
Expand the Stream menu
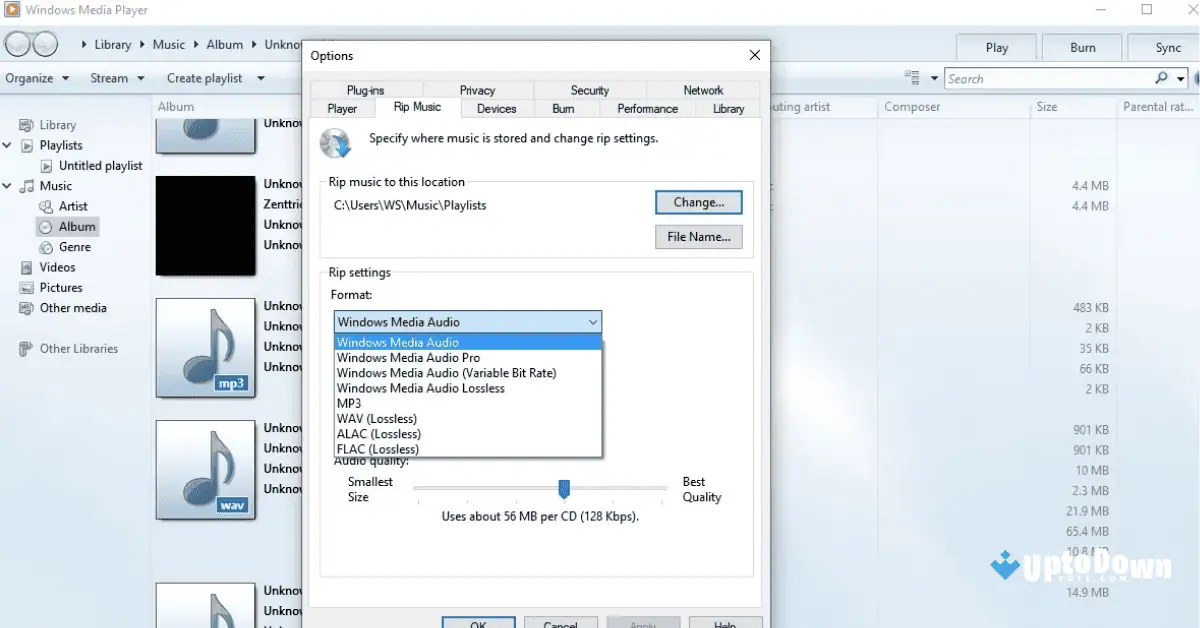[110, 78]
